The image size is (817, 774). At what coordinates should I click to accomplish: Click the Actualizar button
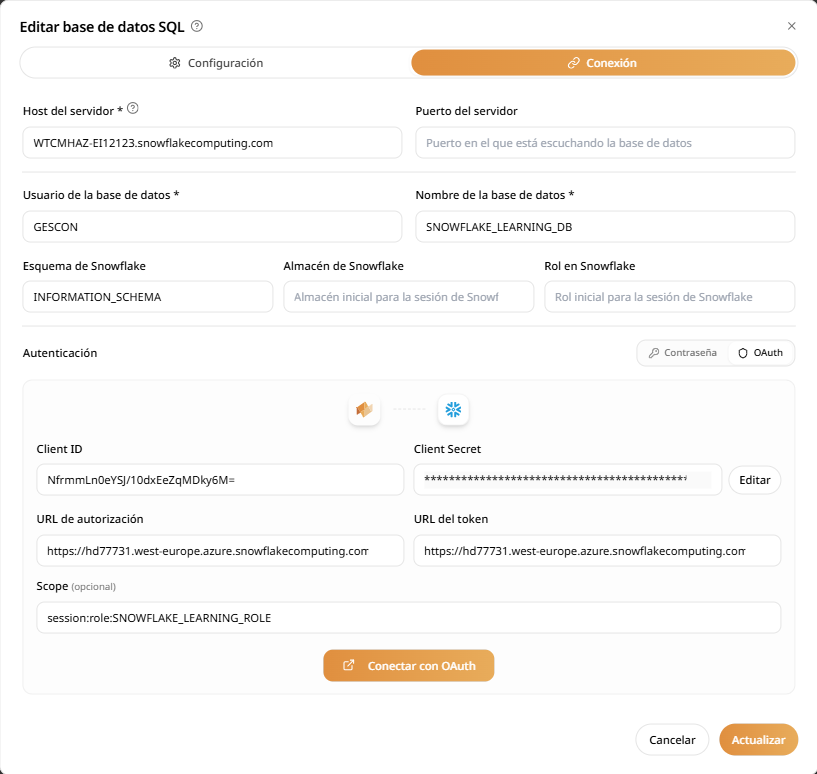pyautogui.click(x=758, y=740)
